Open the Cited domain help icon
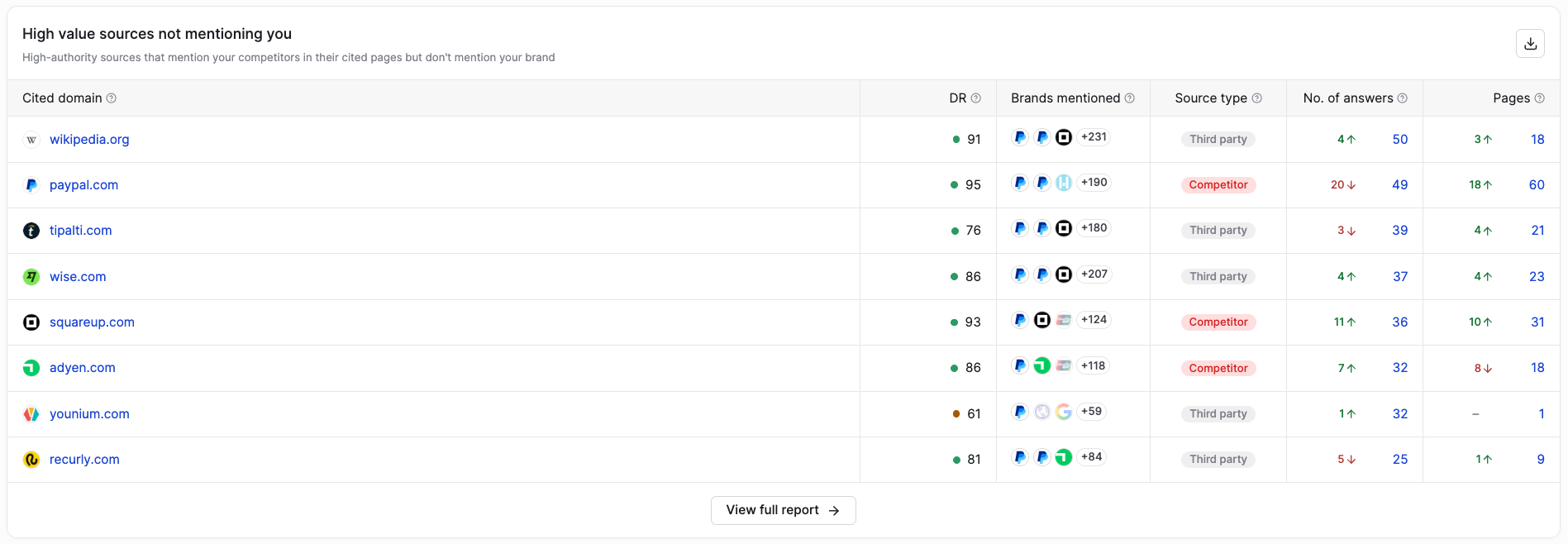Viewport: 1568px width, 544px height. pos(112,98)
